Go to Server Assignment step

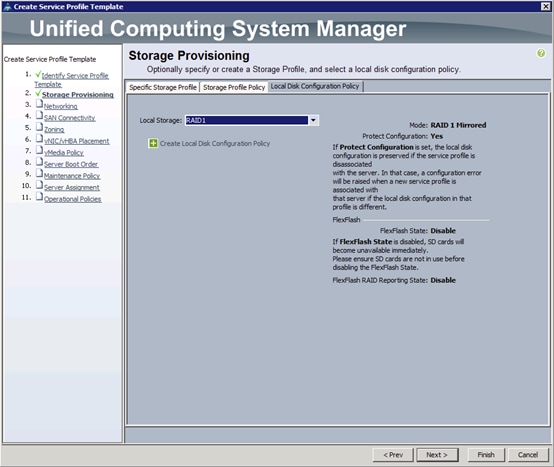[x=72, y=188]
